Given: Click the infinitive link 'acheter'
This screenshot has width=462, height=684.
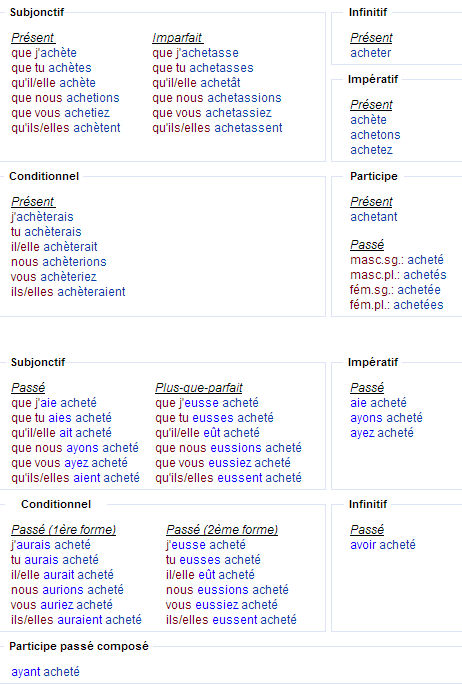Looking at the screenshot, I should [x=370, y=53].
